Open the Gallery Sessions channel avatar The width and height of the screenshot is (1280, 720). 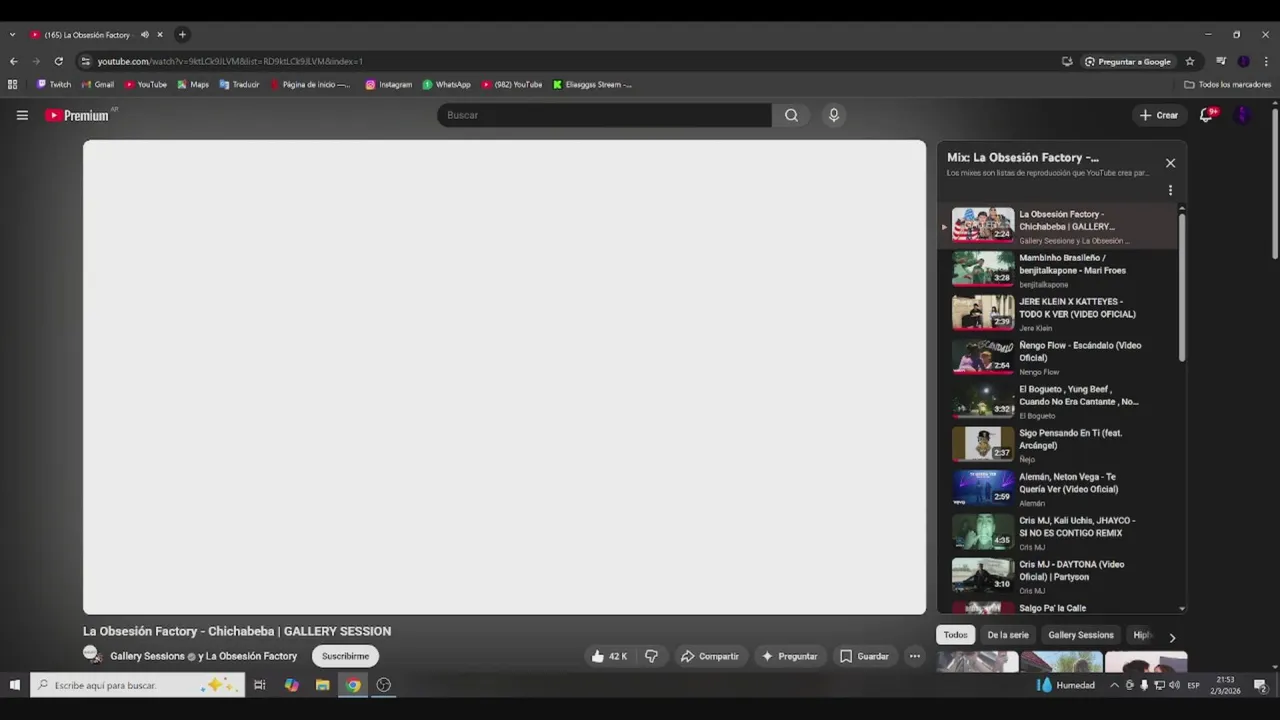(x=92, y=655)
